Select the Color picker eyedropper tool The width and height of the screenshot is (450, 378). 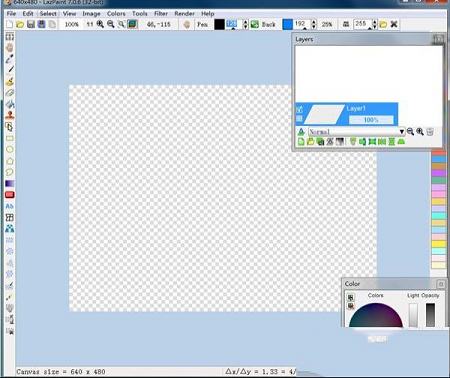pyautogui.click(x=10, y=59)
